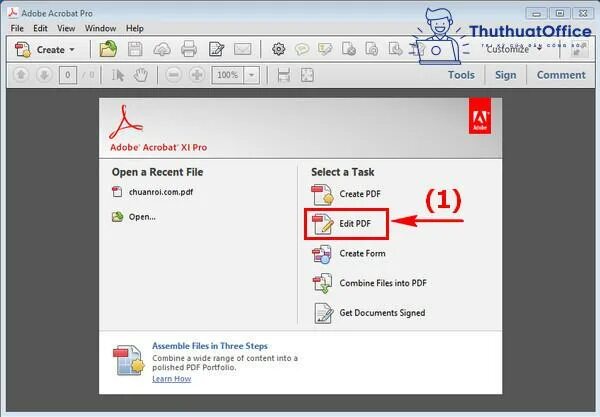
Task: Click the sticky note comment icon
Action: [x=302, y=49]
